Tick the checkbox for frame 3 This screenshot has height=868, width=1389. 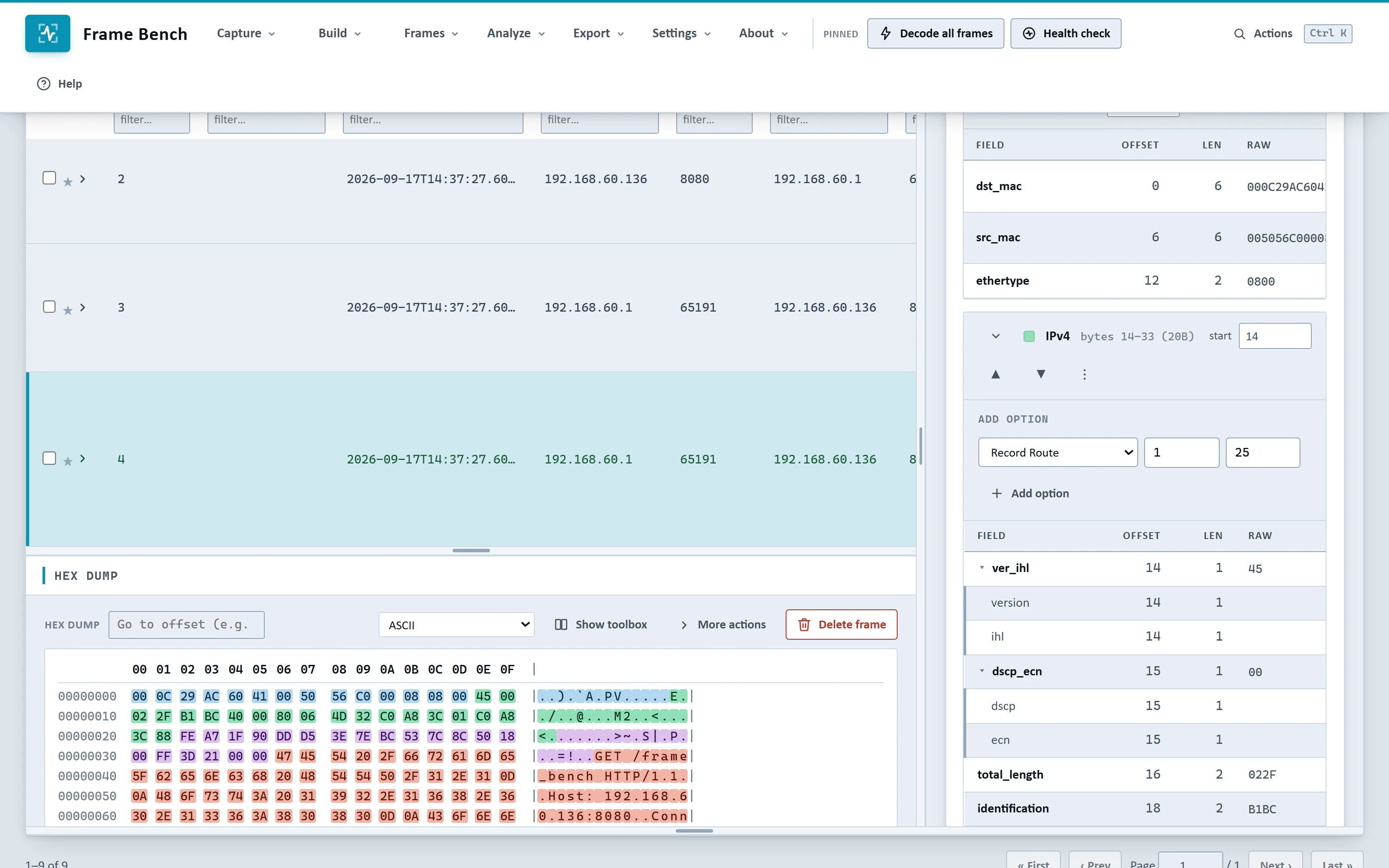click(x=49, y=306)
